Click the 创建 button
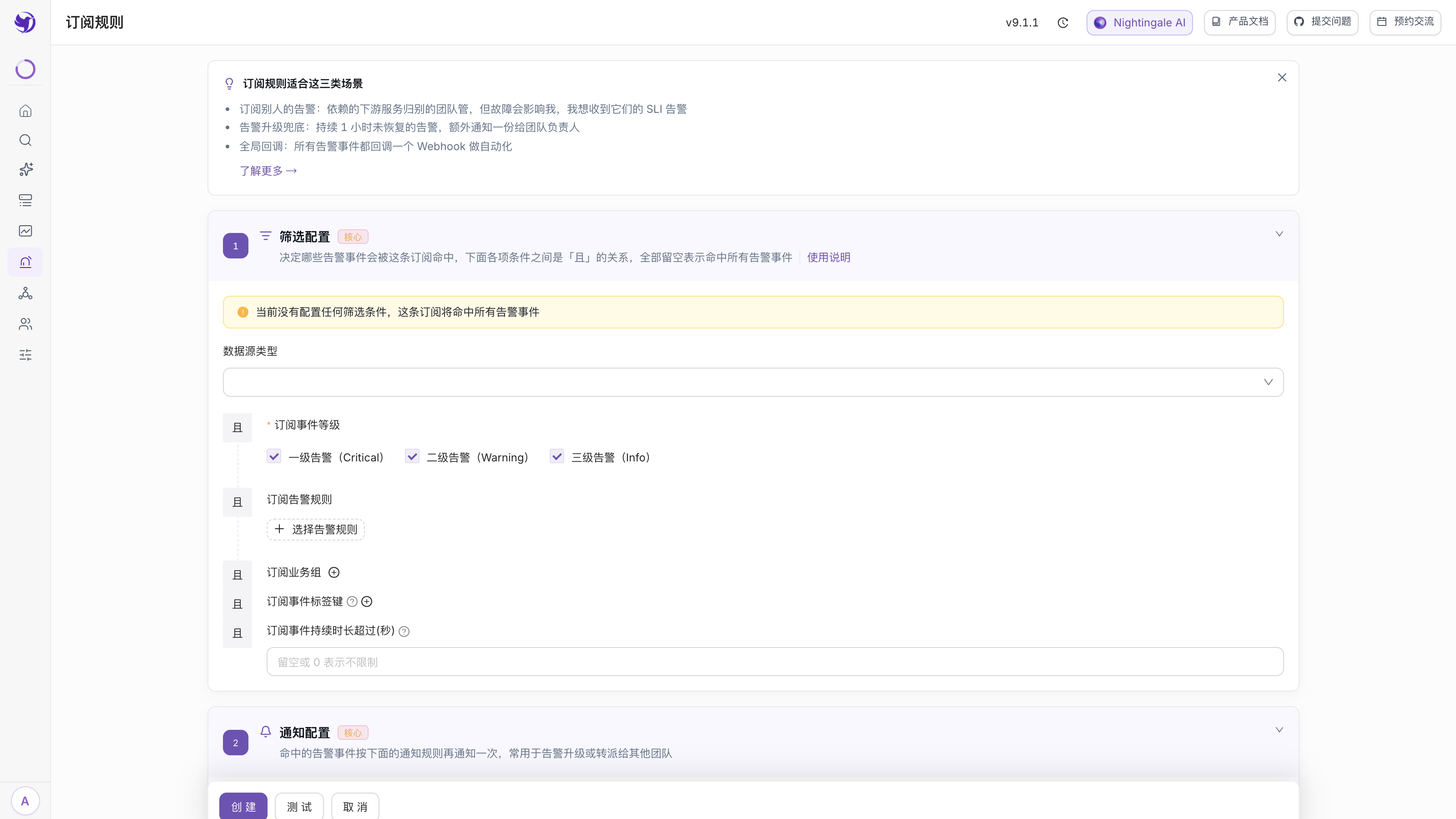 [243, 807]
